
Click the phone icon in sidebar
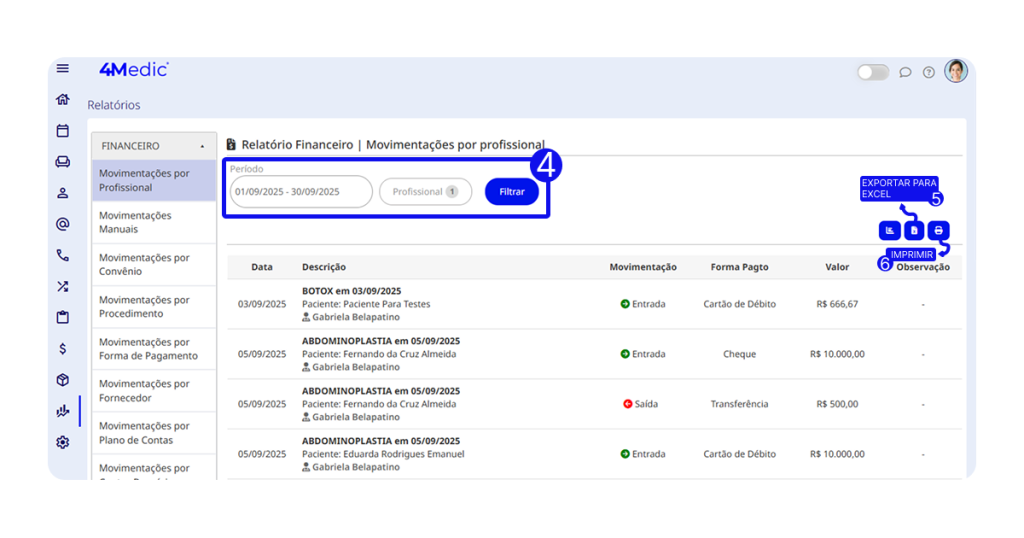point(63,256)
